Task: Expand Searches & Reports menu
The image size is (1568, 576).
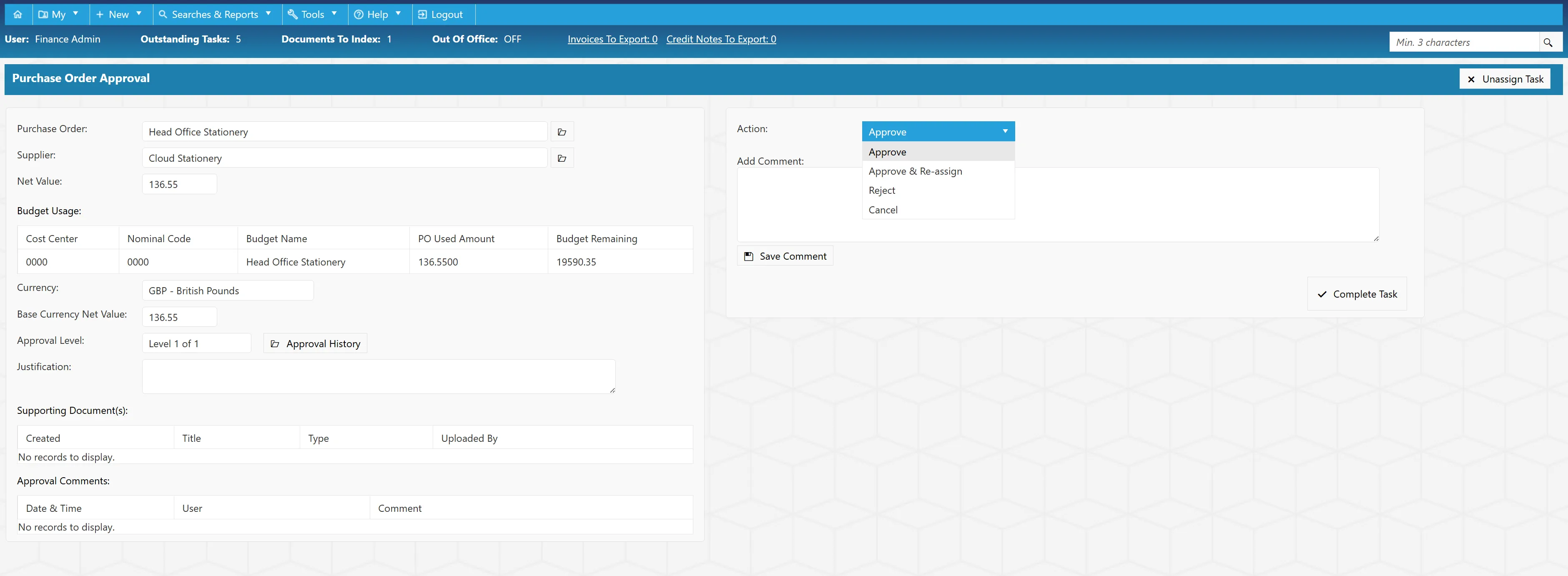Action: point(216,15)
